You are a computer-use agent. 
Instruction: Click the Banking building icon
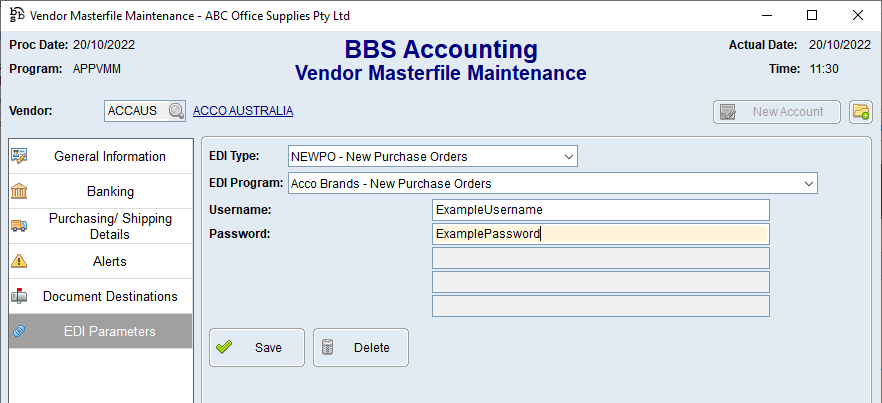pos(19,191)
